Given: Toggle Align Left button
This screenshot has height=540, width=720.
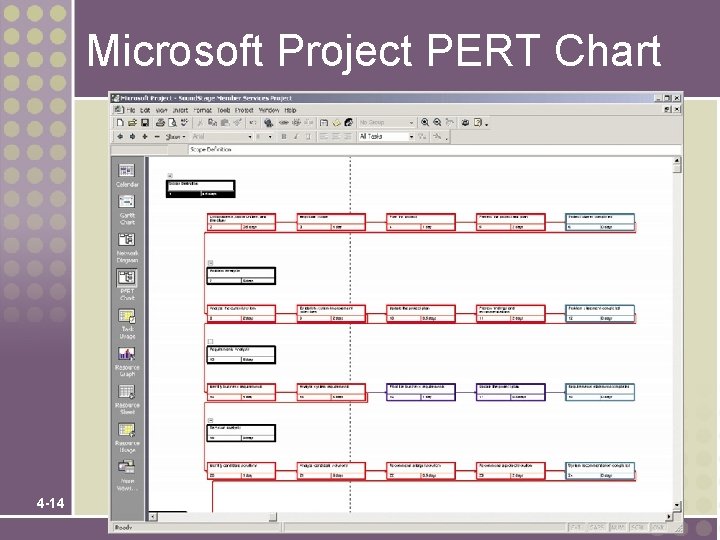Looking at the screenshot, I should (324, 136).
